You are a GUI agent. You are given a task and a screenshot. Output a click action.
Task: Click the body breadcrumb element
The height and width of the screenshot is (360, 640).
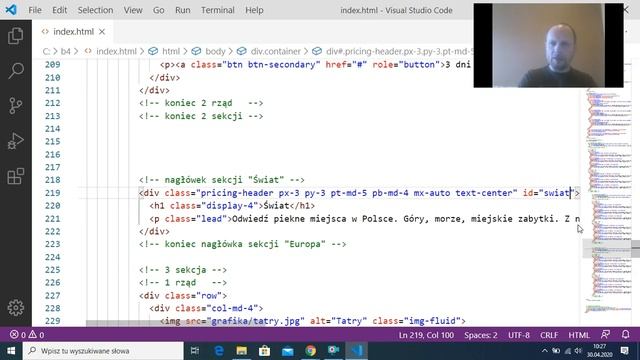tap(209, 51)
